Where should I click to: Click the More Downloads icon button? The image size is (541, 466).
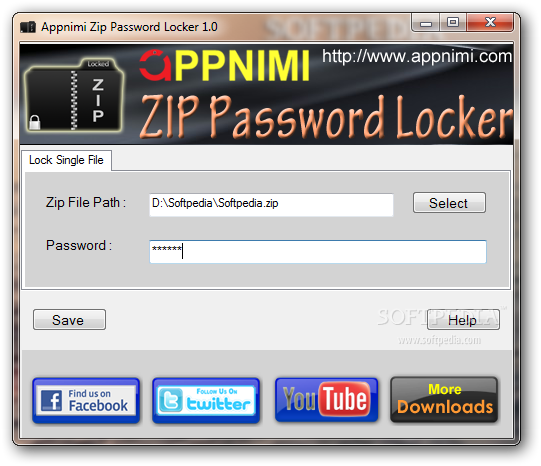[x=444, y=400]
